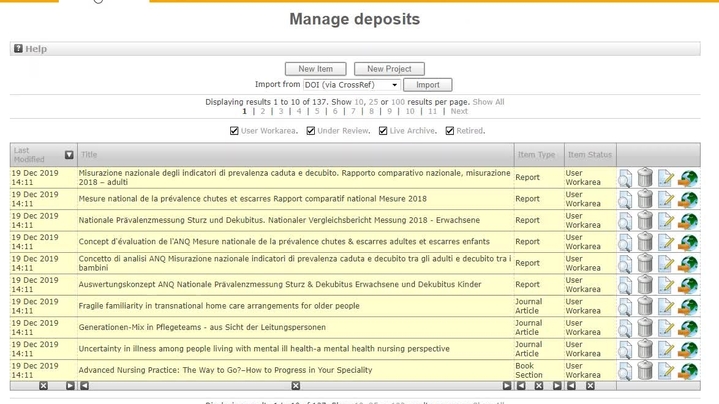Edit the Misurazione nazionale degli indicatori report
This screenshot has width=719, height=404.
[666, 178]
